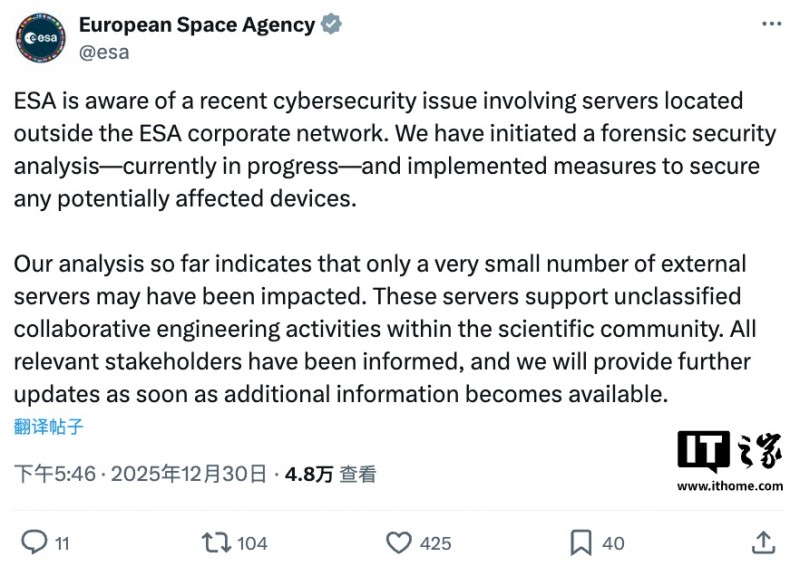Image resolution: width=800 pixels, height=576 pixels.
Task: Open the @esa handle link
Action: pyautogui.click(x=103, y=52)
